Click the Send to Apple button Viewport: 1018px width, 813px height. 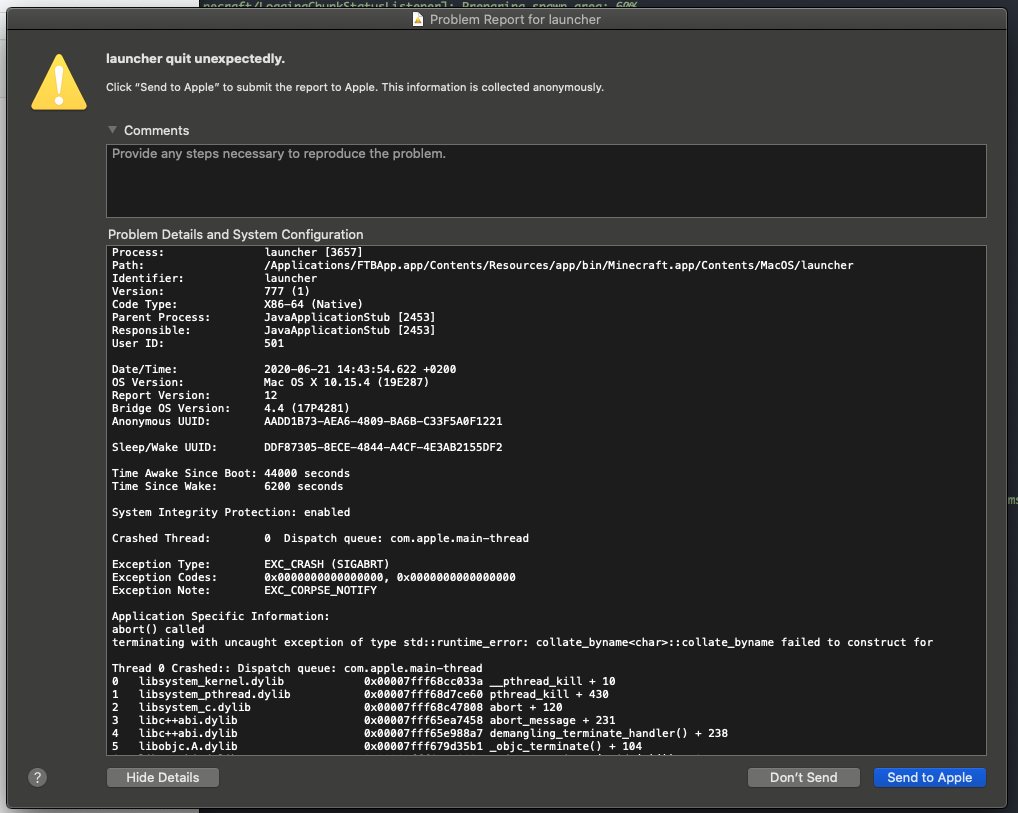tap(929, 777)
